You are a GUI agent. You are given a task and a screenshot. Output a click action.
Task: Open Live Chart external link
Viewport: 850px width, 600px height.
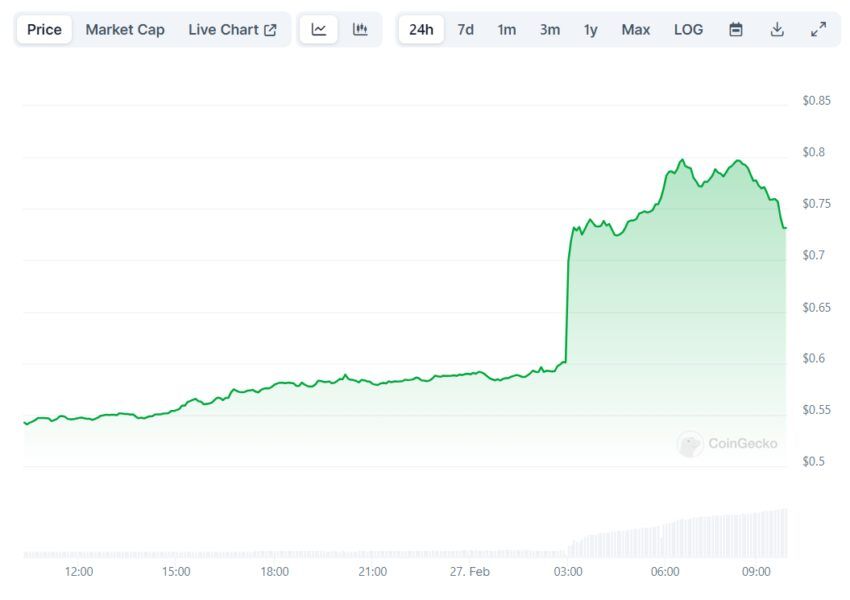pyautogui.click(x=232, y=29)
